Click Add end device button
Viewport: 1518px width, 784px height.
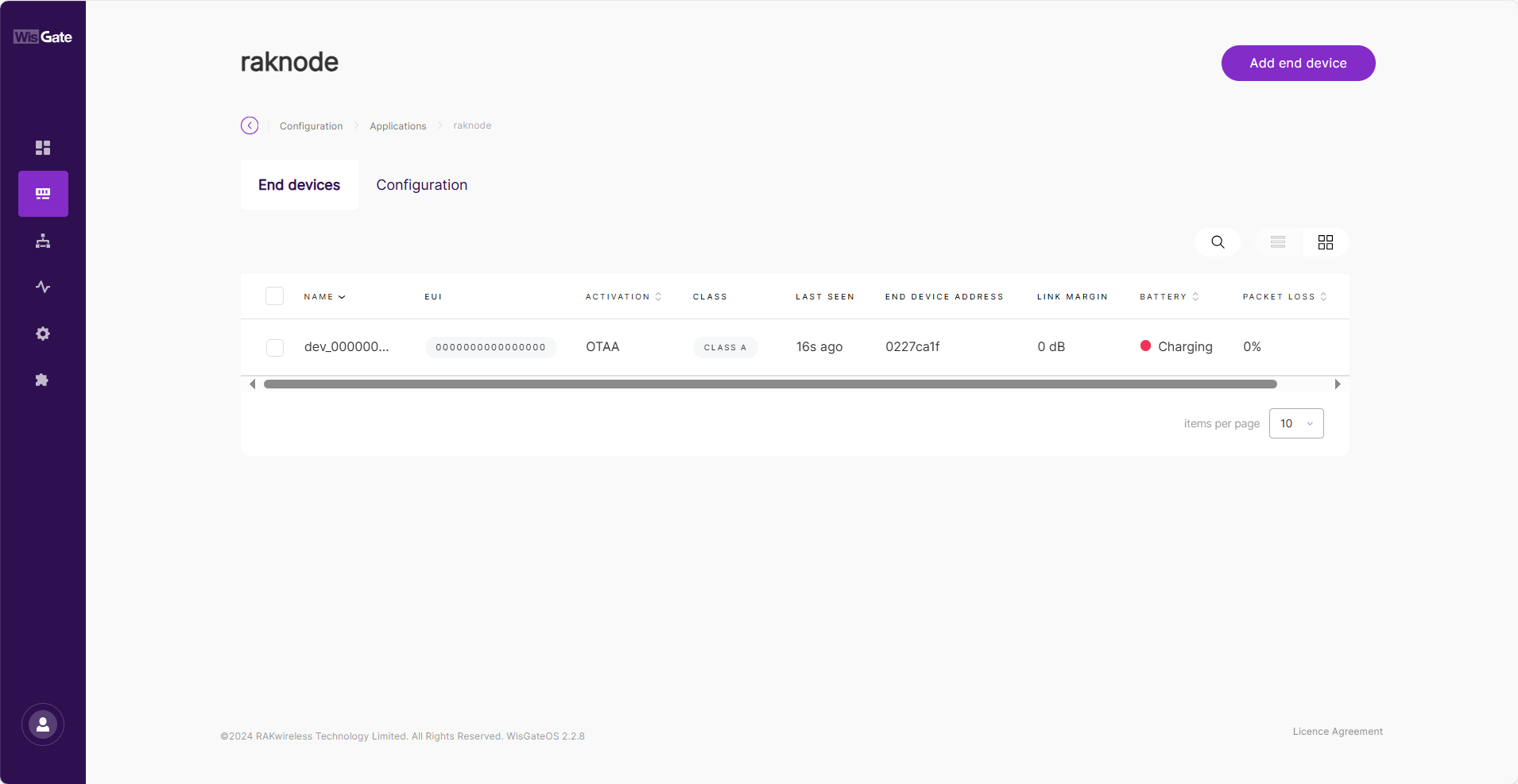[1298, 63]
